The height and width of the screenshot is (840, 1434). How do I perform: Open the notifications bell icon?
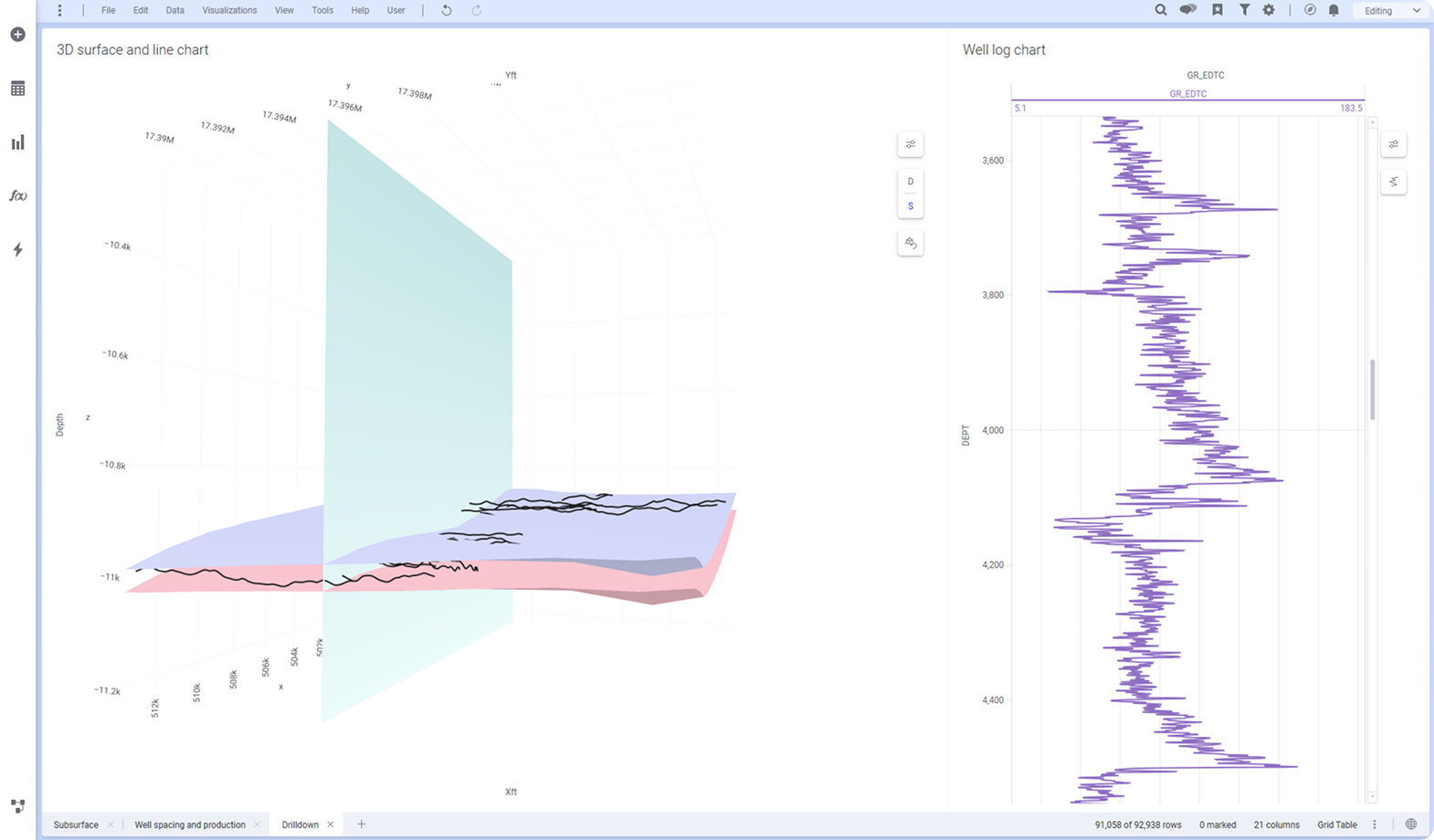[x=1334, y=10]
